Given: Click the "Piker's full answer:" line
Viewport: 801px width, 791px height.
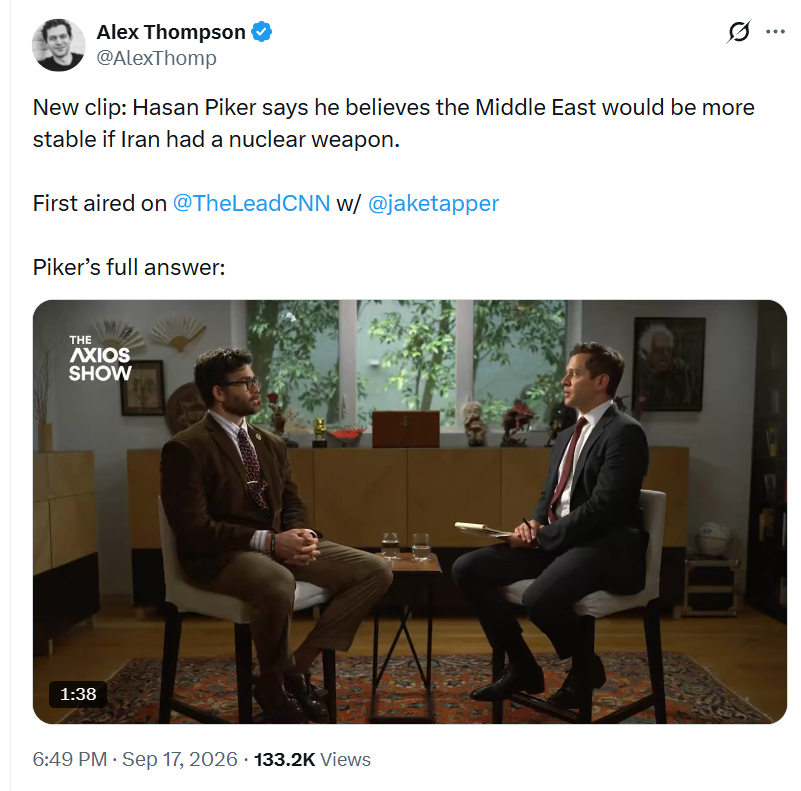Looking at the screenshot, I should coord(129,267).
